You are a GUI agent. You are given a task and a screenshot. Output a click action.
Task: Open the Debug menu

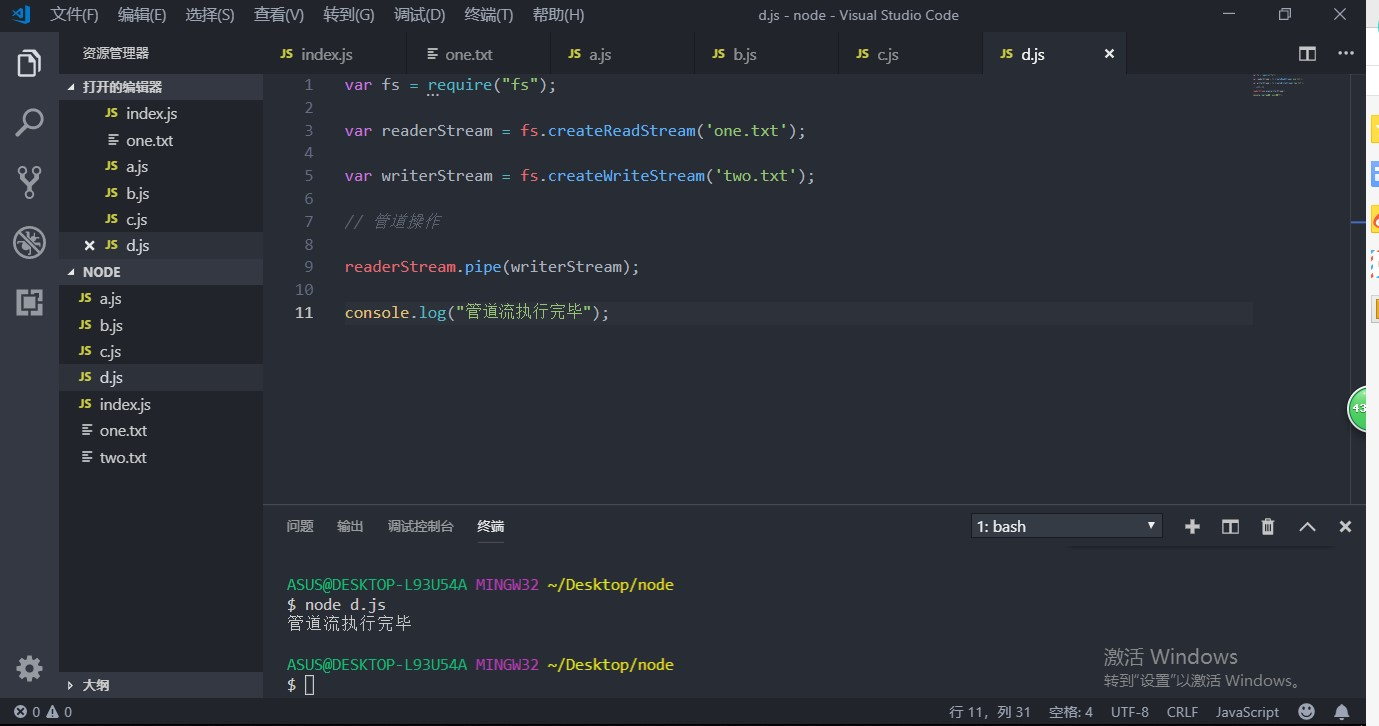click(419, 15)
